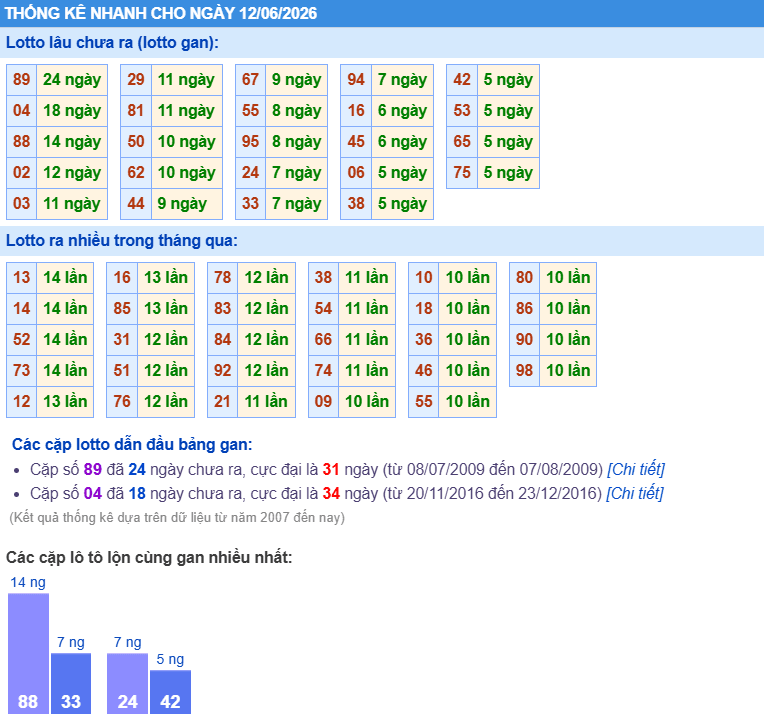
Task: Click the purple number 89 in pair list
Action: 93,469
